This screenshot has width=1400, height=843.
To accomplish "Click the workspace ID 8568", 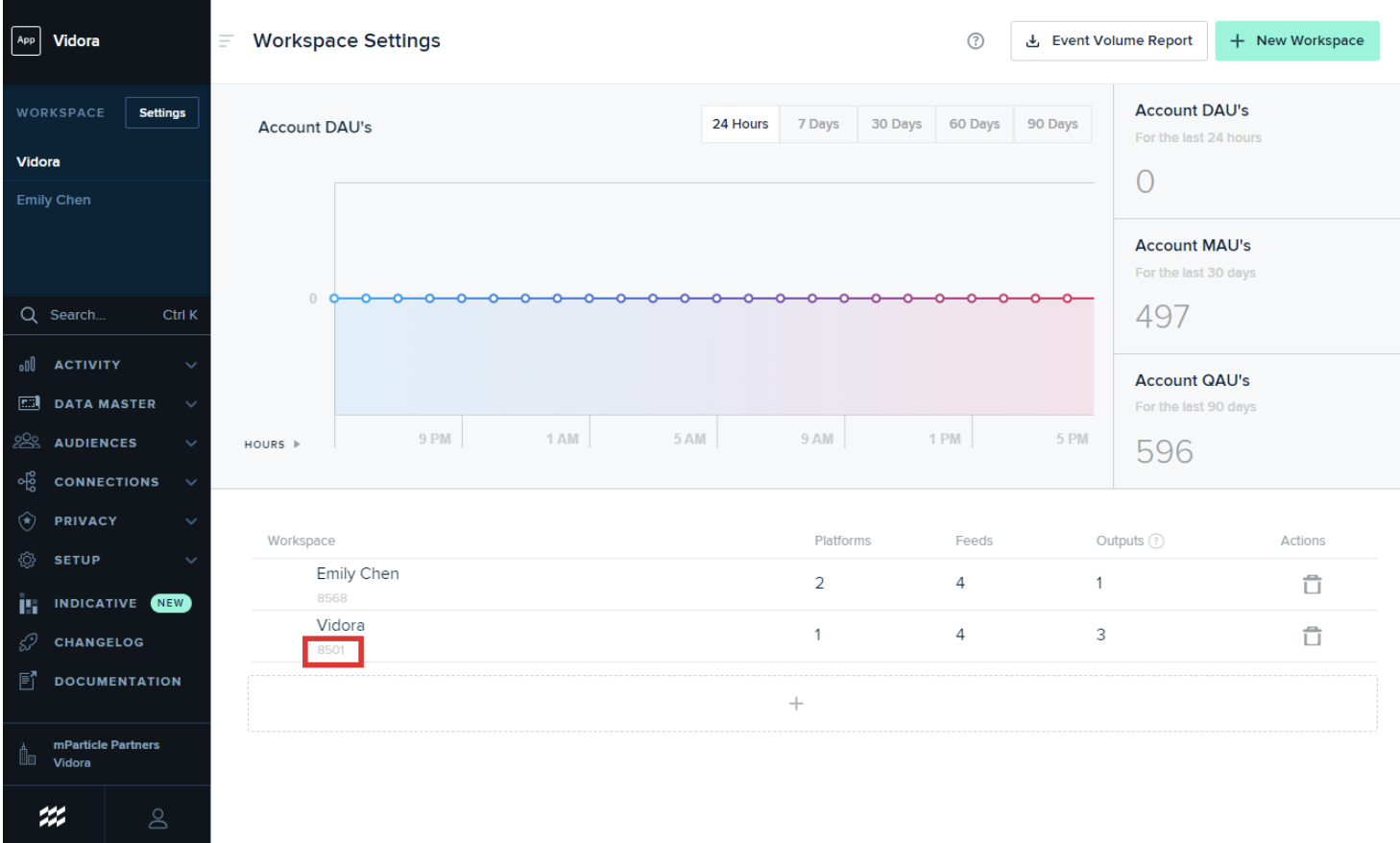I will [332, 598].
